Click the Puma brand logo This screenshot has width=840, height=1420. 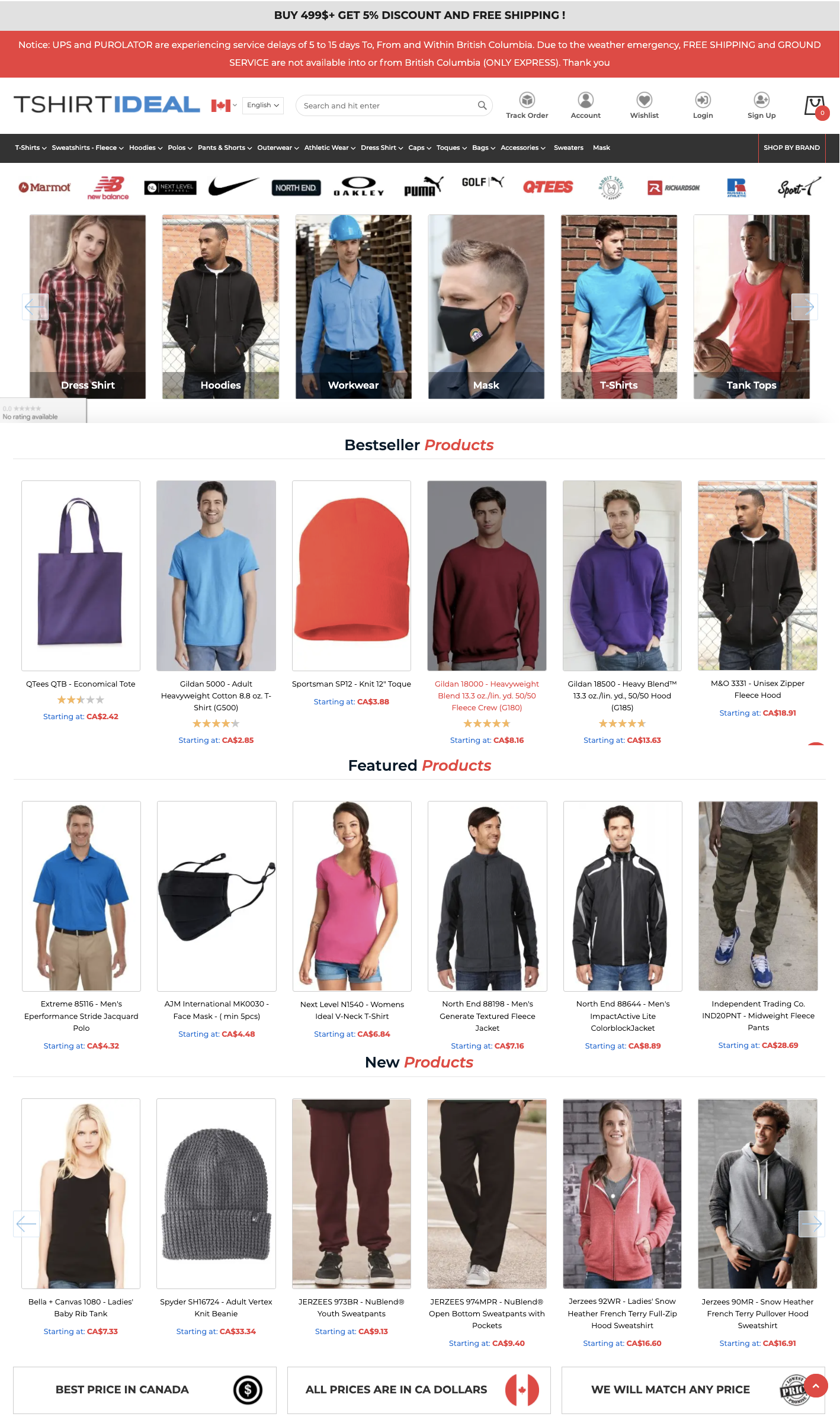(x=424, y=187)
